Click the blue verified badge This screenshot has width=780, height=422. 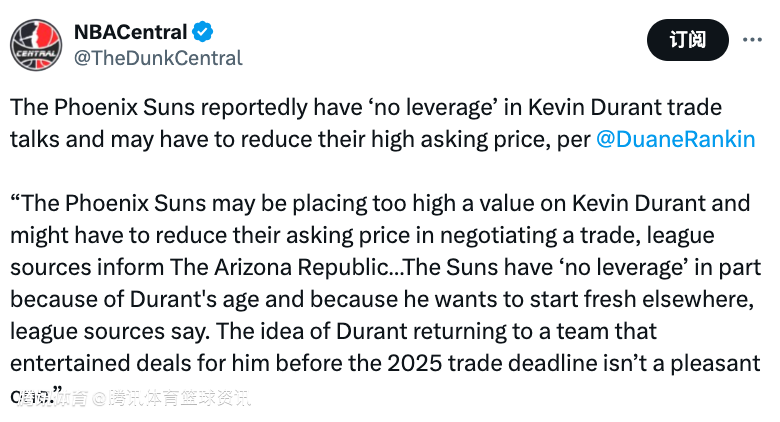coord(203,32)
